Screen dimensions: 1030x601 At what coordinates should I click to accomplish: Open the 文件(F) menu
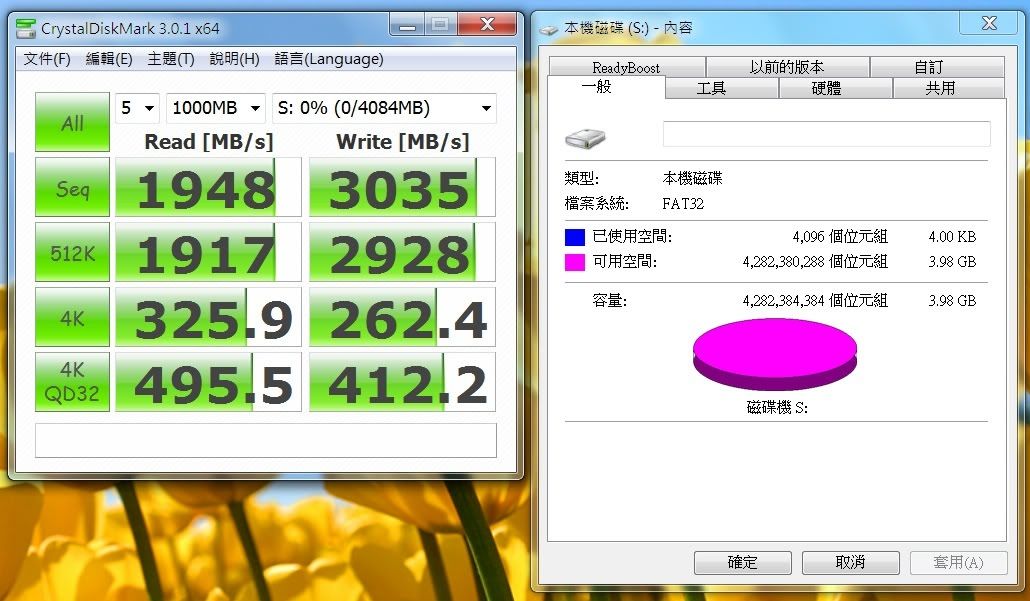point(47,59)
